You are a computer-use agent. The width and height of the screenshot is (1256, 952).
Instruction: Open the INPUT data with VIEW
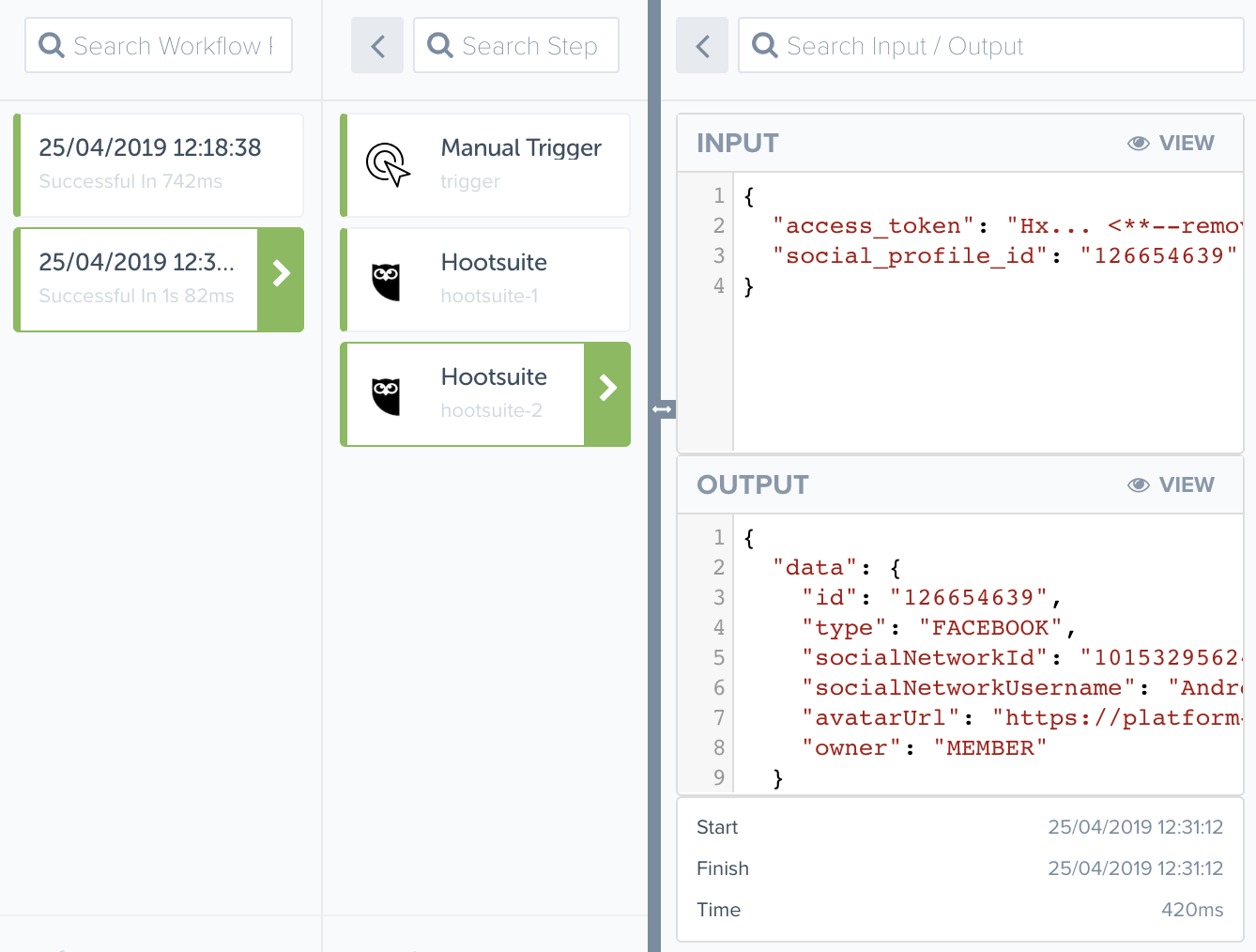1187,143
